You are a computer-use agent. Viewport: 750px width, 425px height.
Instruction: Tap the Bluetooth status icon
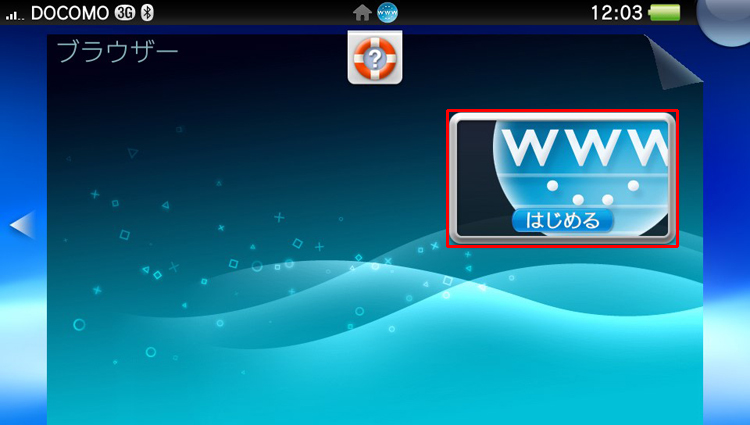(147, 13)
